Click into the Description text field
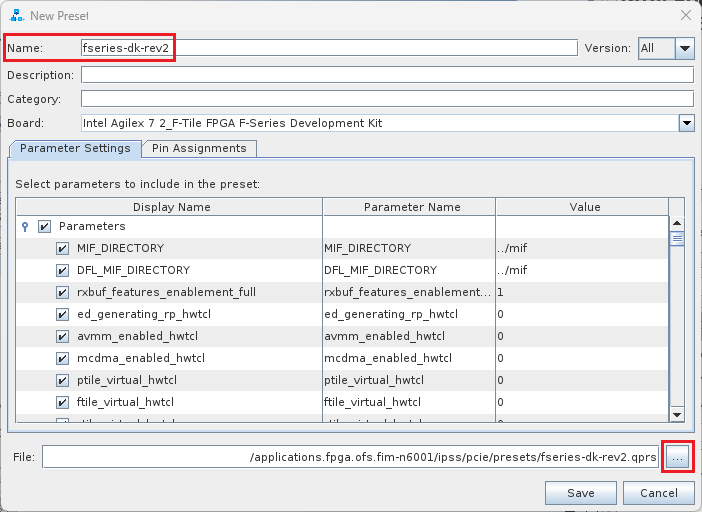 (x=387, y=75)
